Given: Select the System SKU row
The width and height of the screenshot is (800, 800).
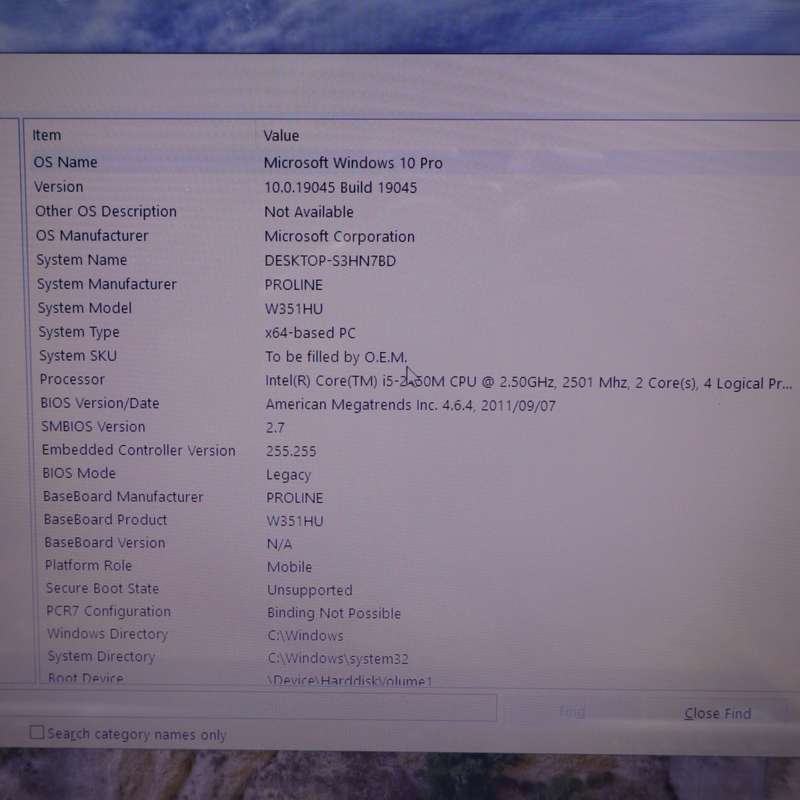Looking at the screenshot, I should [x=78, y=356].
